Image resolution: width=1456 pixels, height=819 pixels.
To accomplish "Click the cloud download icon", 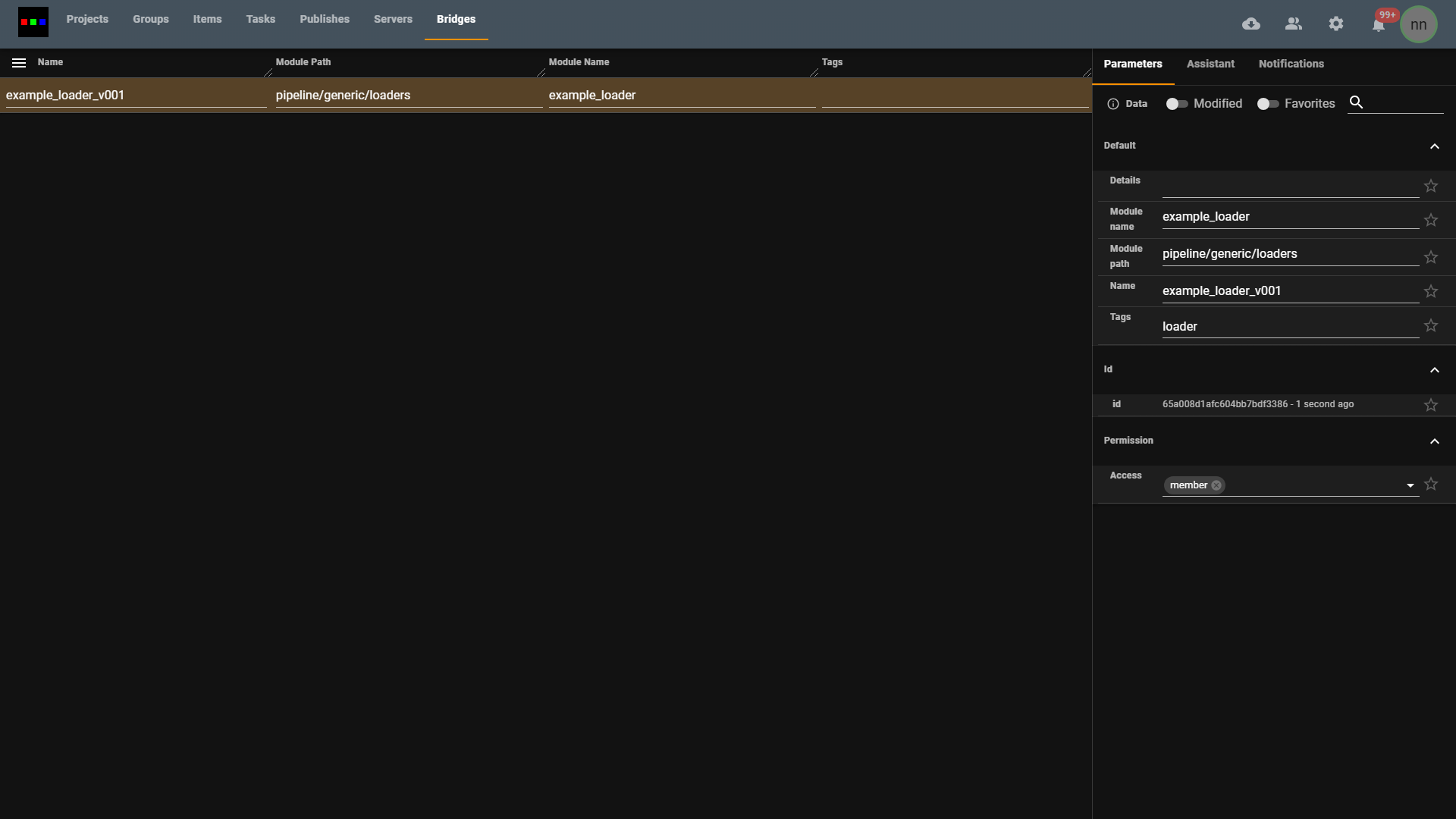I will click(1251, 24).
